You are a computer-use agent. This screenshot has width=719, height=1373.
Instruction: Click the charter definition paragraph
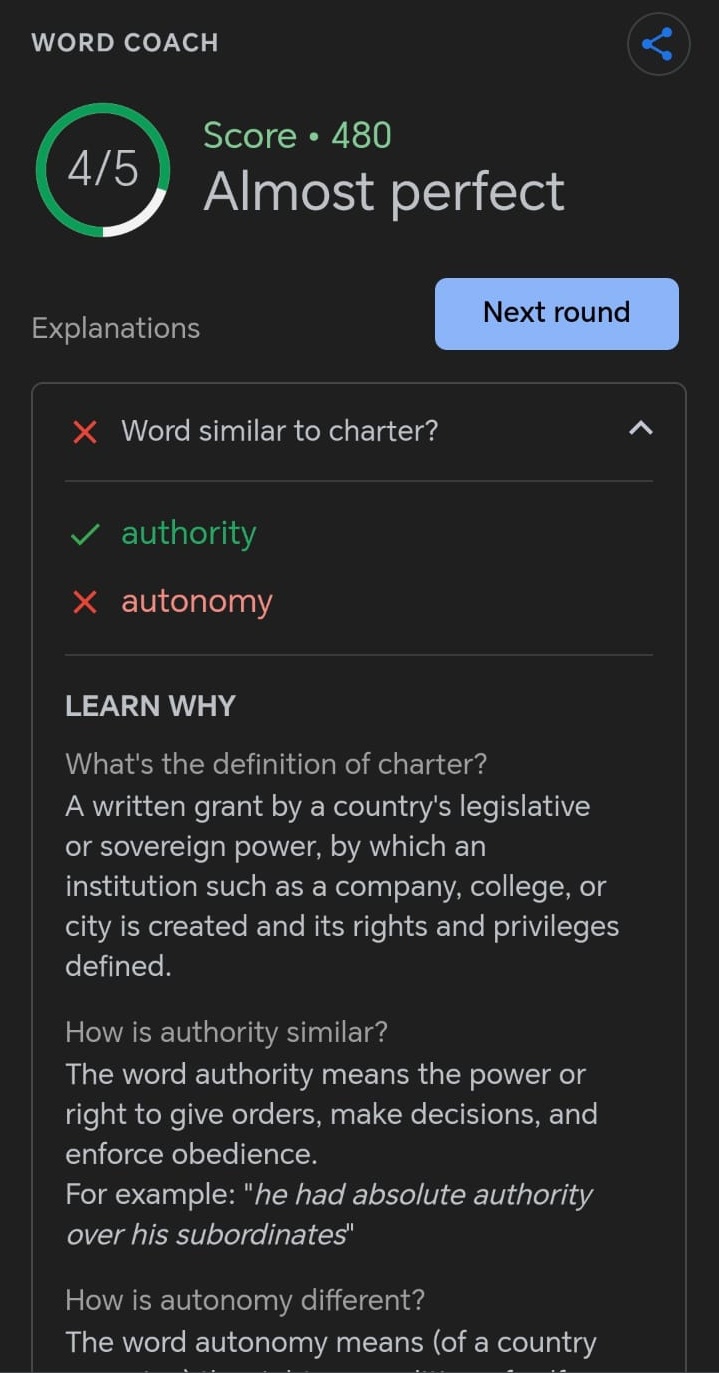[342, 886]
